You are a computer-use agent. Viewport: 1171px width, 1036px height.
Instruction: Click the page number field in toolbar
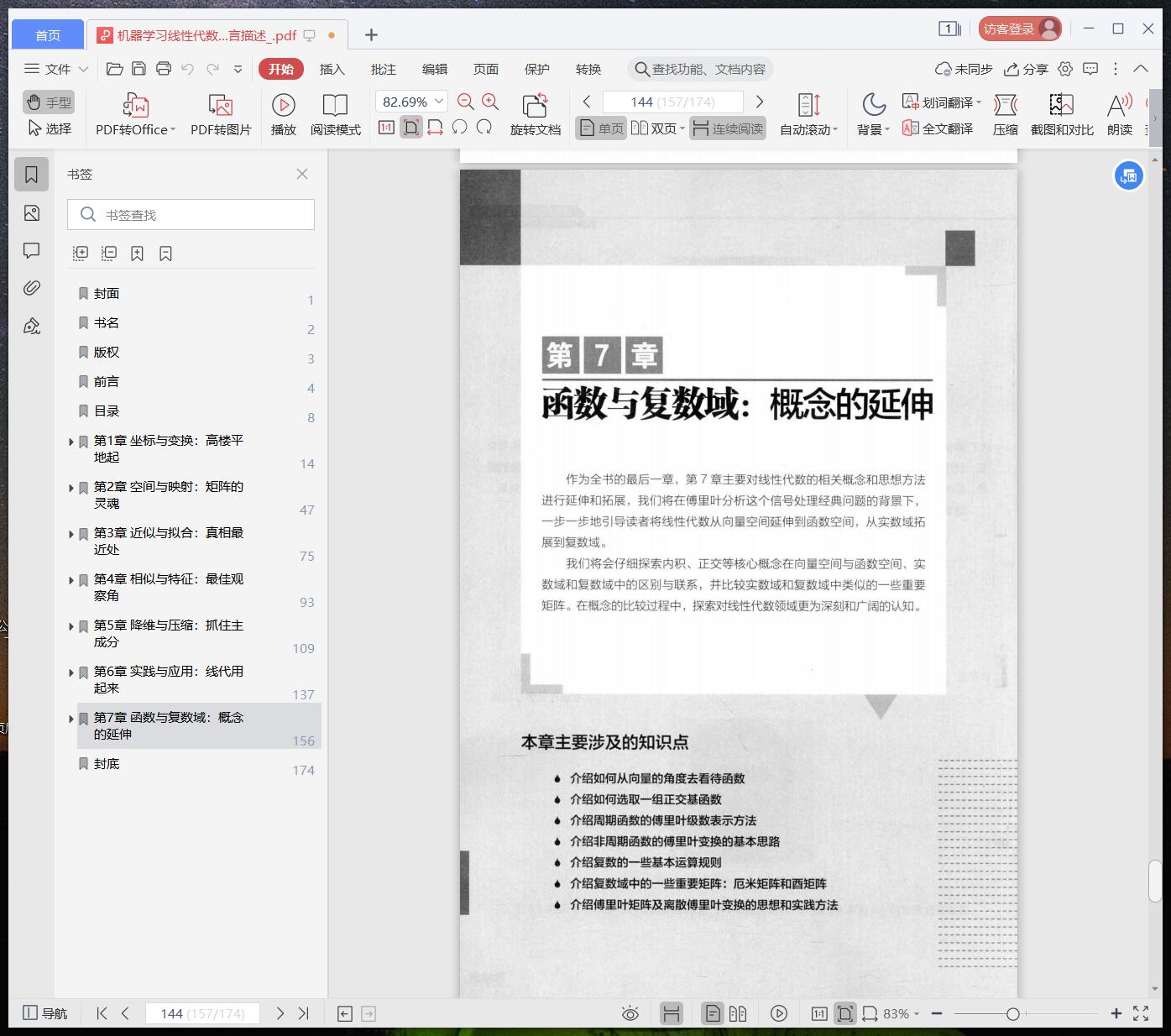point(673,102)
